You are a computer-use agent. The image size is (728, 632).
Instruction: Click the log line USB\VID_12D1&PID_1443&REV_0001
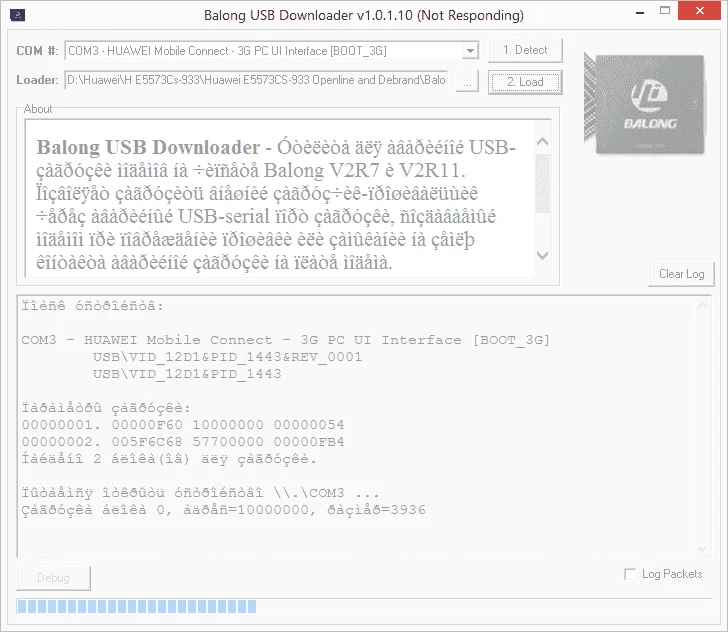coord(227,357)
